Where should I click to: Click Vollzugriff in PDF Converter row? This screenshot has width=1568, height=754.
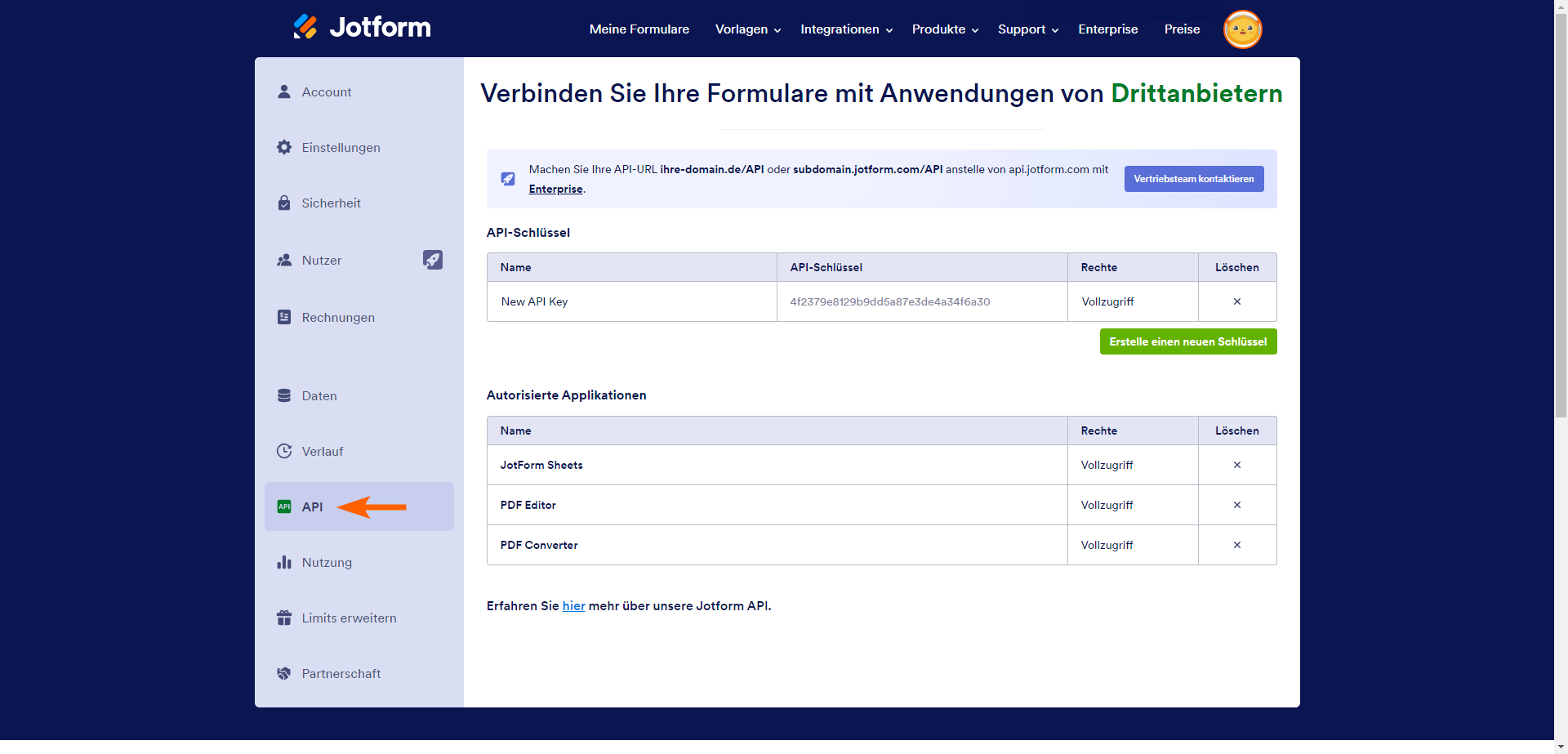(x=1107, y=545)
